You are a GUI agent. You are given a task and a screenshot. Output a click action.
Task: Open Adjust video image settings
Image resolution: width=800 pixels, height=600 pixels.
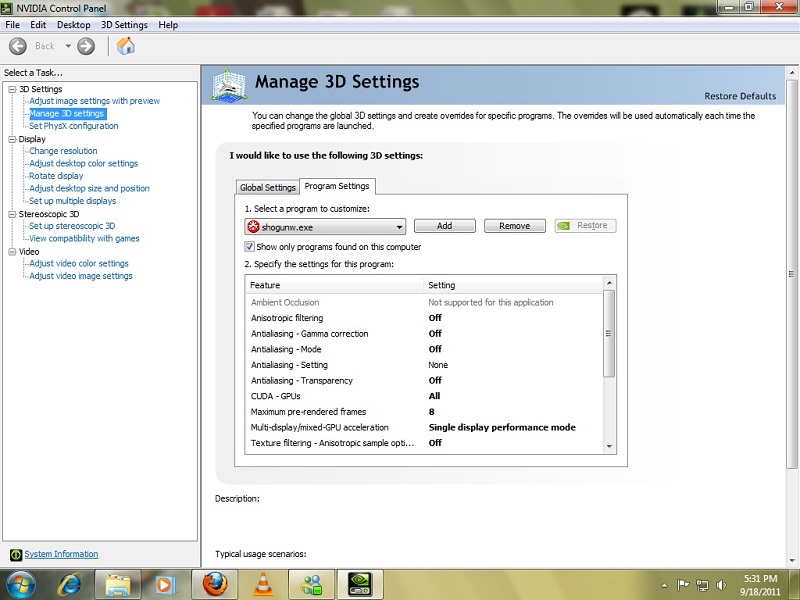[x=81, y=276]
